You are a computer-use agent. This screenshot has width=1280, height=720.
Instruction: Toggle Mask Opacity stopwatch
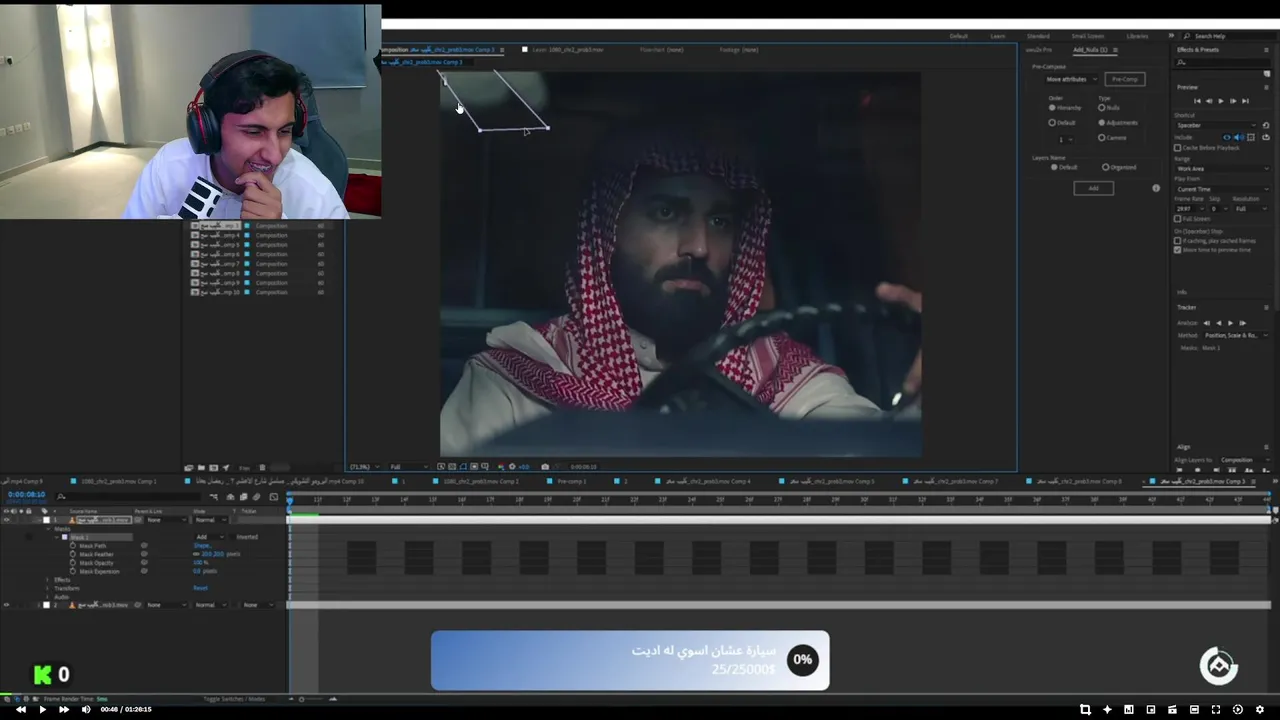point(73,563)
